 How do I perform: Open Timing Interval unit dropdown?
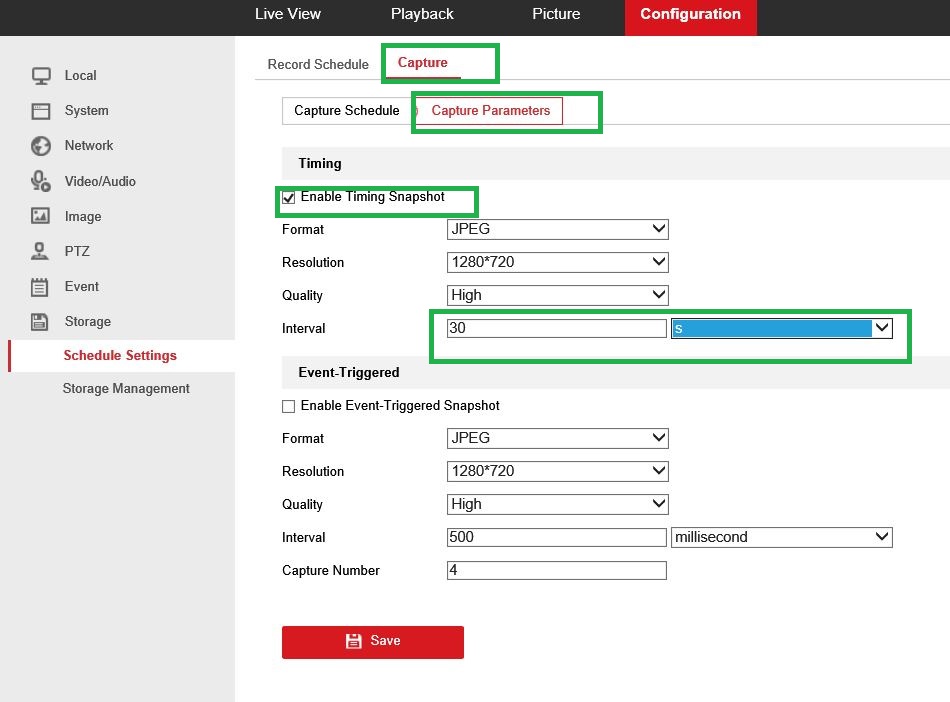[782, 328]
